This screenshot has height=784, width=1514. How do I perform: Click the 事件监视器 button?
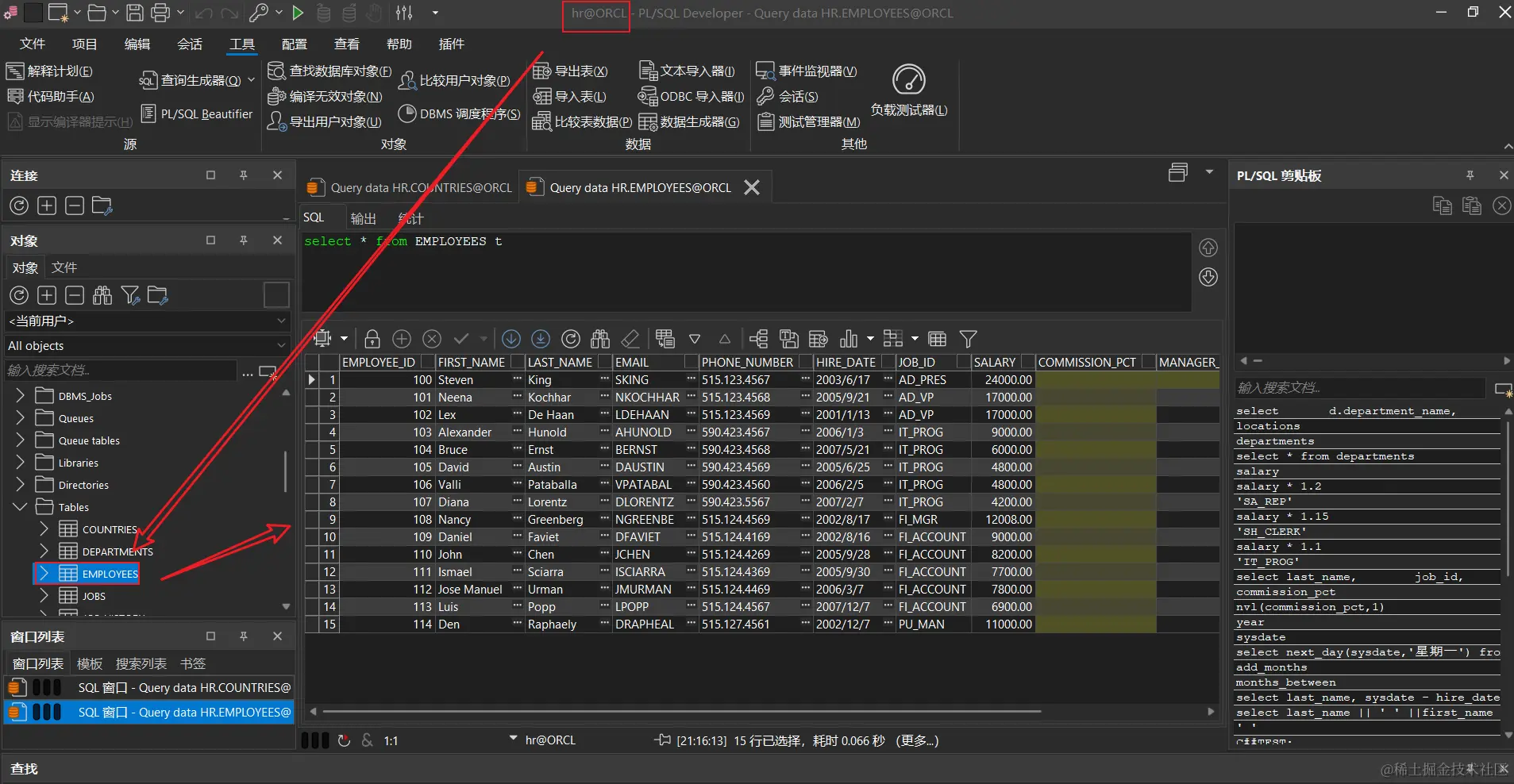click(x=807, y=71)
